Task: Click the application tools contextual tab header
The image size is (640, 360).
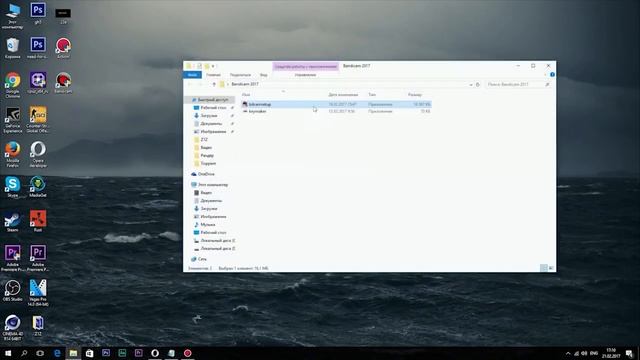Action: click(x=306, y=66)
